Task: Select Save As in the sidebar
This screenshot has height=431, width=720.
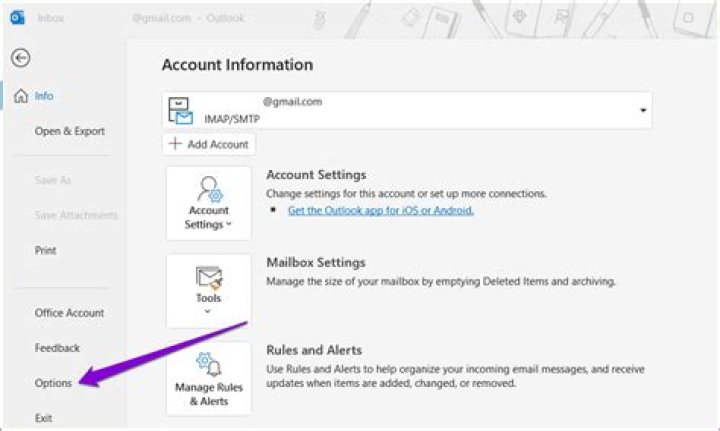Action: pyautogui.click(x=53, y=180)
